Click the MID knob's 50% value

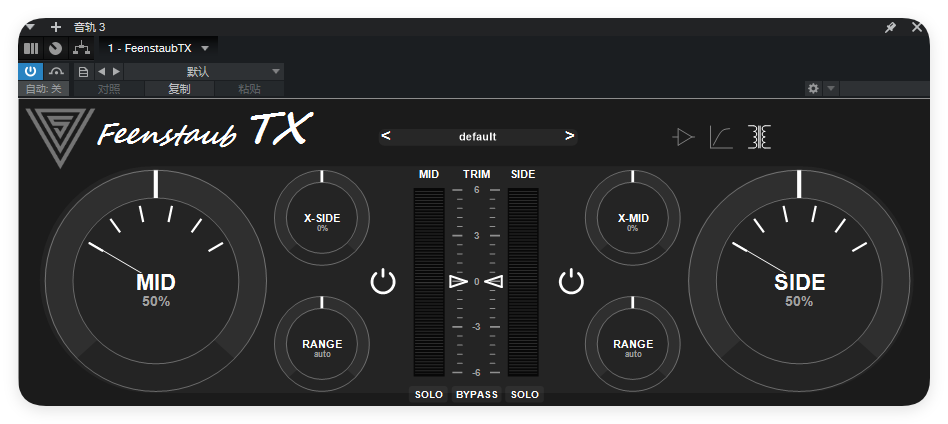click(x=156, y=301)
